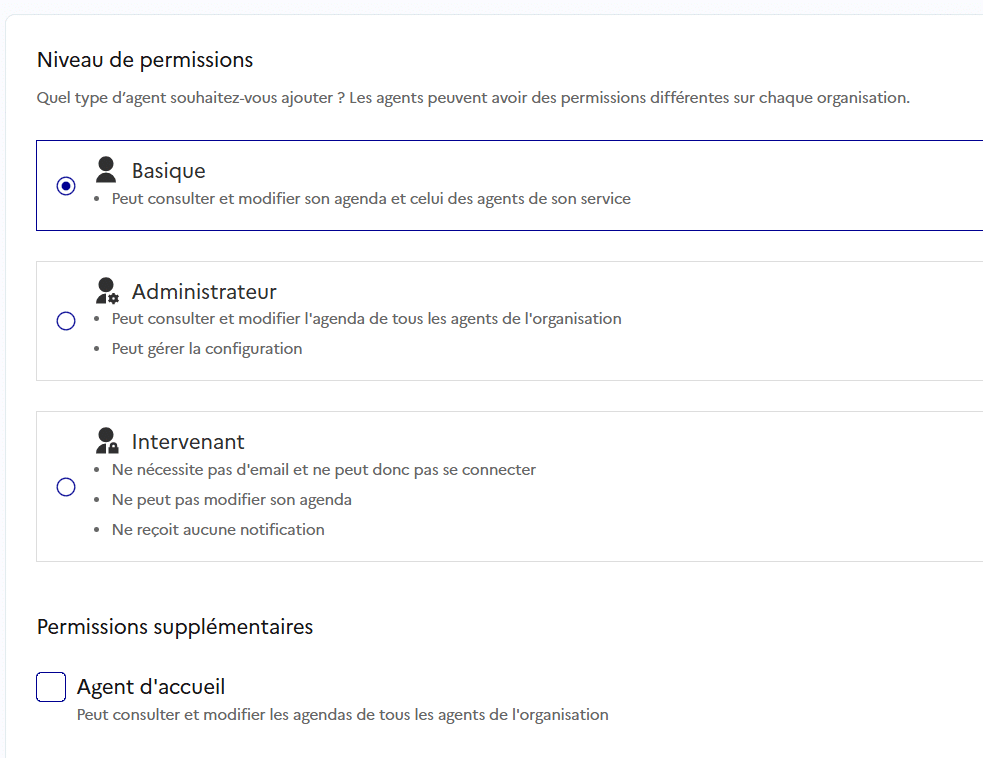Choose the Intervenant radio option
The width and height of the screenshot is (983, 758).
click(x=66, y=487)
